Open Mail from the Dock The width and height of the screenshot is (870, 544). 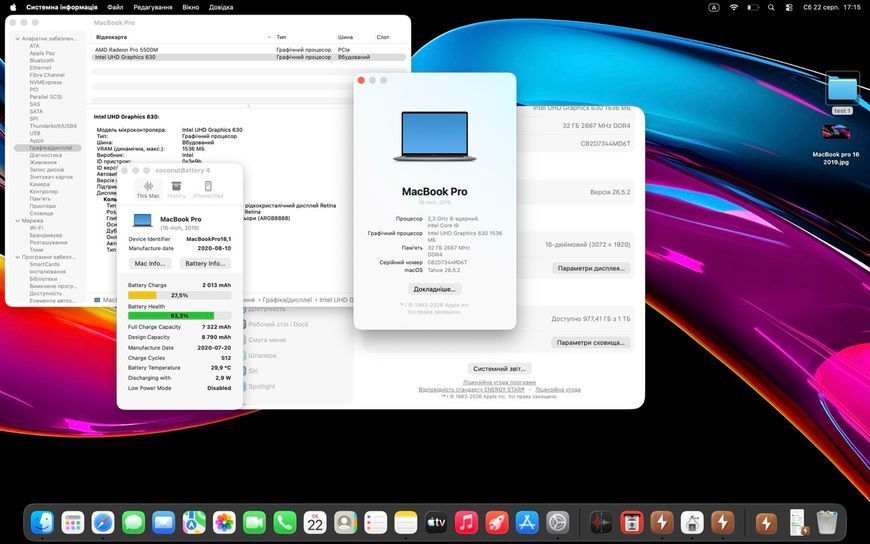click(x=164, y=522)
